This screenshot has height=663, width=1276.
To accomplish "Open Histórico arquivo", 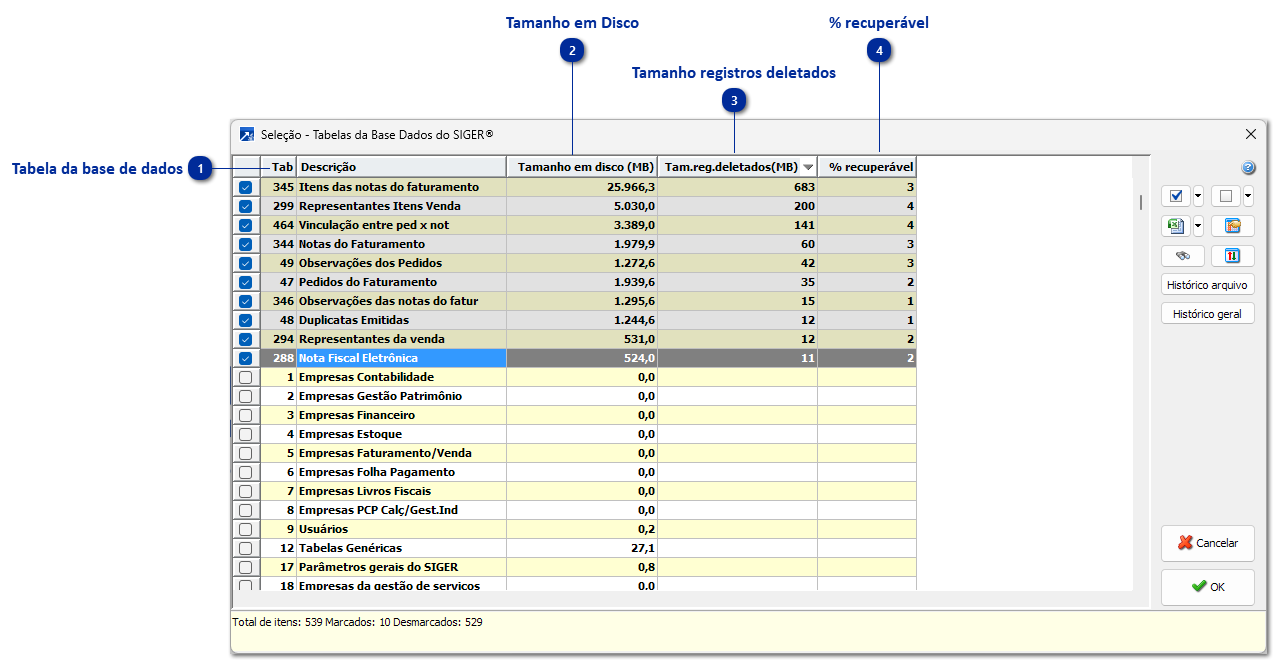I will click(1207, 285).
